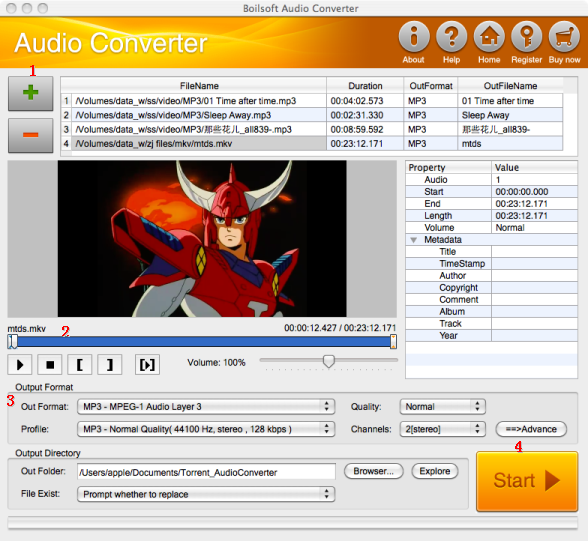Click the Audio property value 1

[534, 180]
